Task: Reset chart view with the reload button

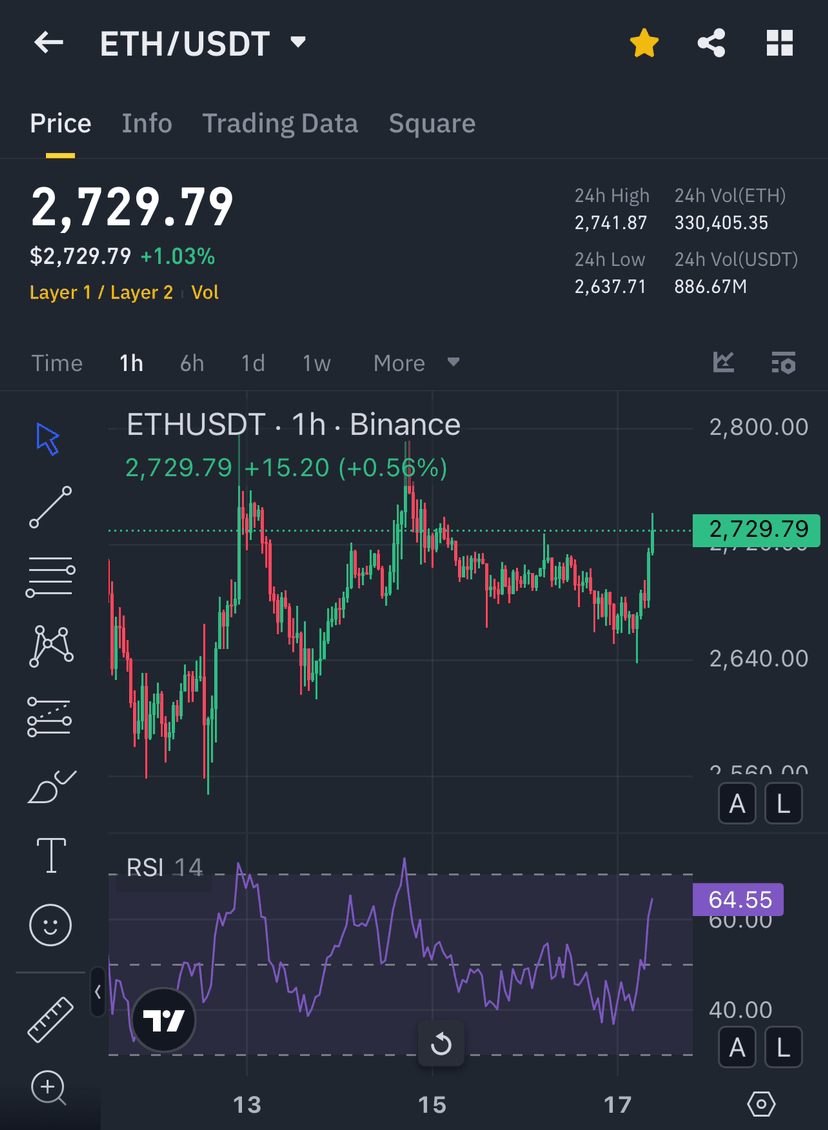Action: (441, 1044)
